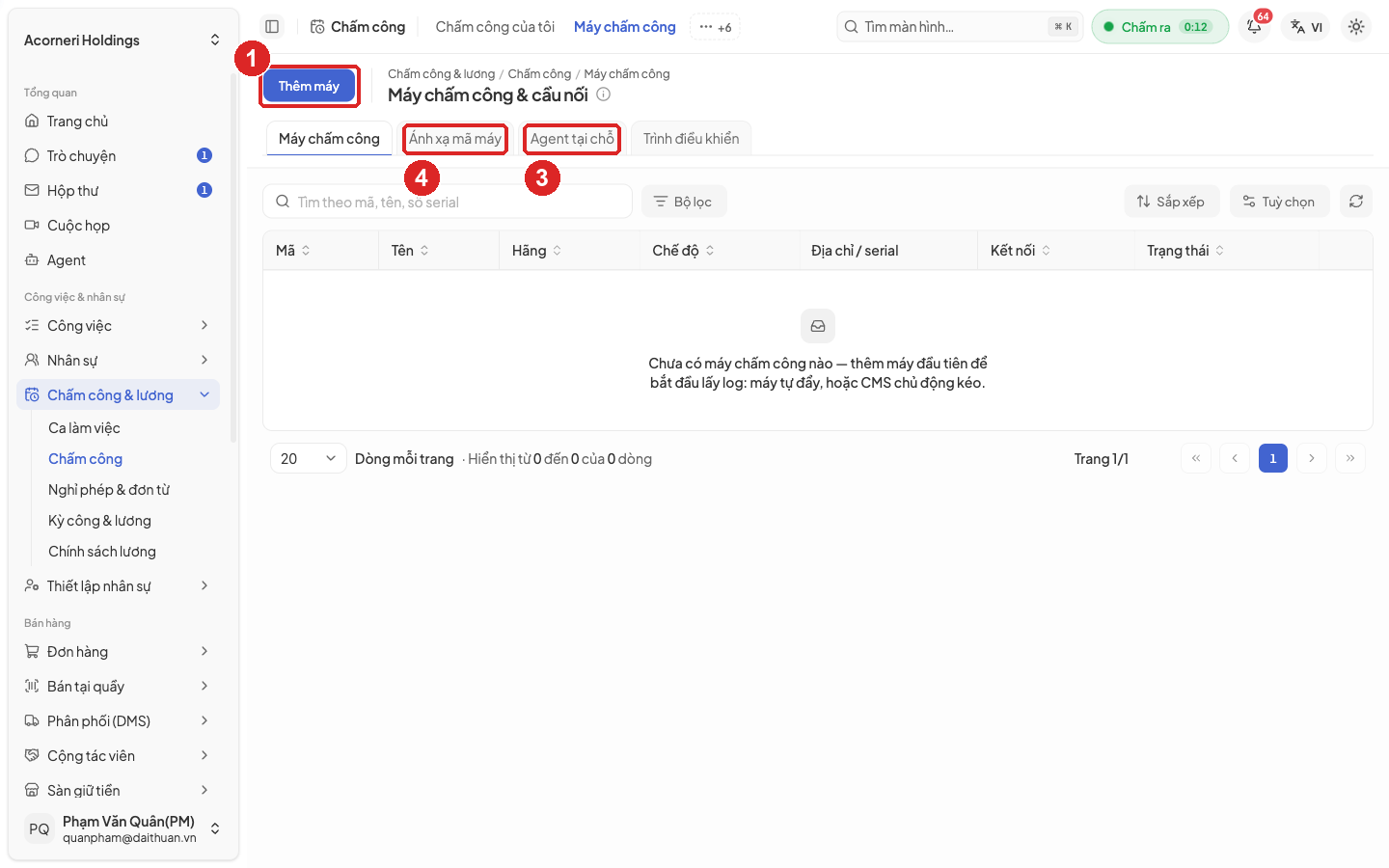1389x868 pixels.
Task: Open rows per page dropdown
Action: 308,459
